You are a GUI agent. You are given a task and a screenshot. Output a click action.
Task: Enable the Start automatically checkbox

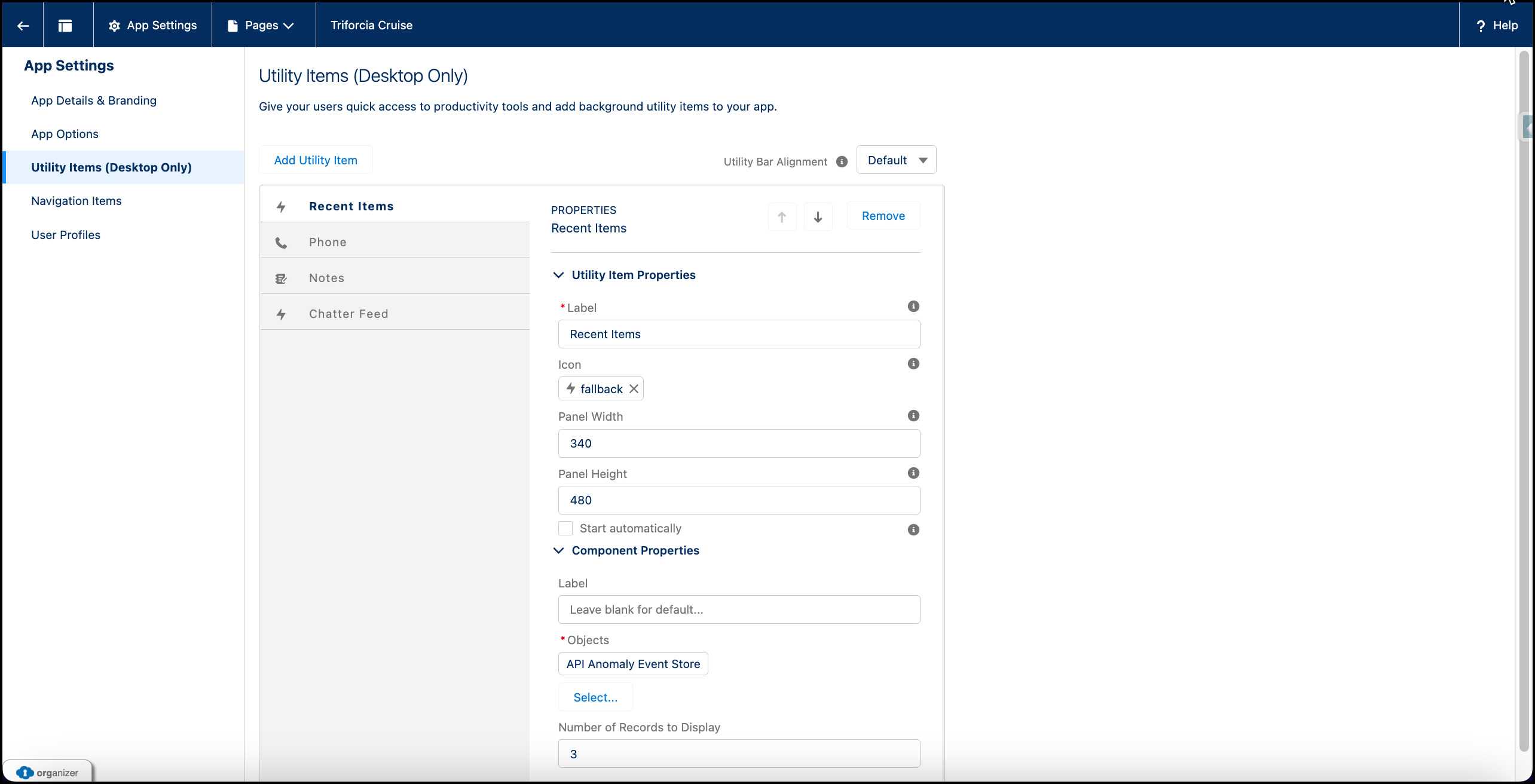click(565, 528)
